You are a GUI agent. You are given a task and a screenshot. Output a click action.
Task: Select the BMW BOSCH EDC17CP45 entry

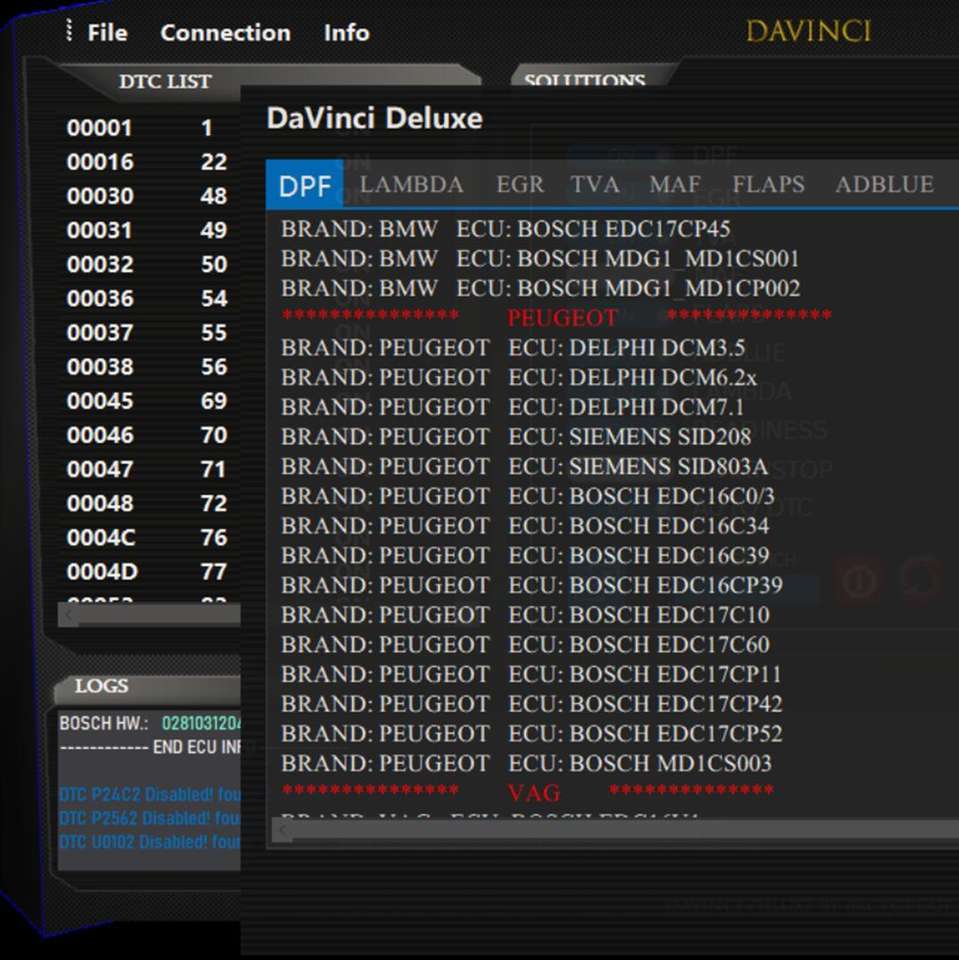tap(506, 229)
